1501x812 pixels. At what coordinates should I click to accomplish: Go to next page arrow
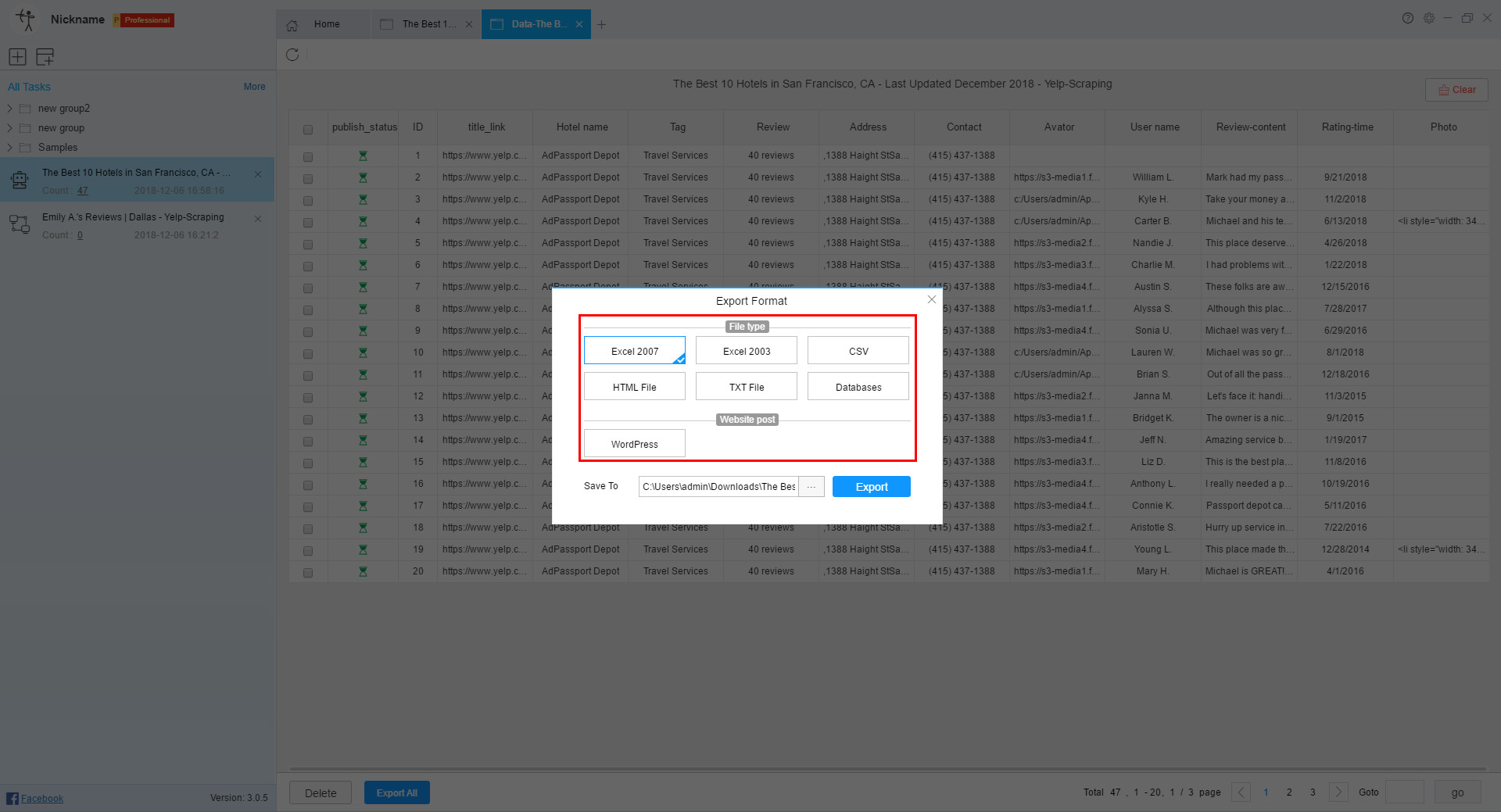pyautogui.click(x=1338, y=792)
